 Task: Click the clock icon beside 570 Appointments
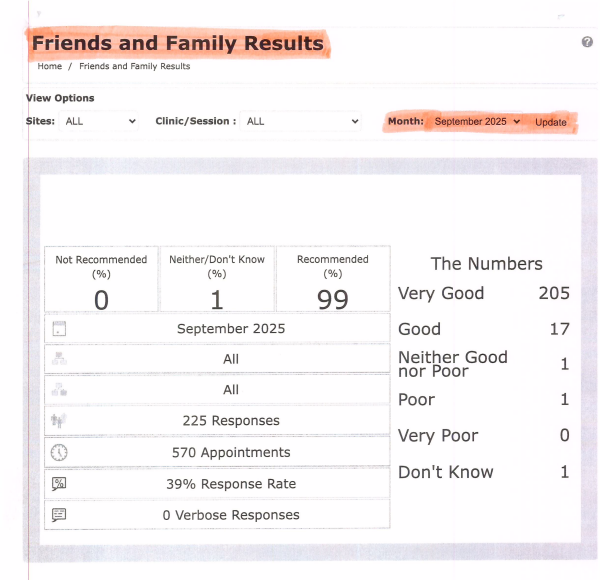[x=59, y=453]
